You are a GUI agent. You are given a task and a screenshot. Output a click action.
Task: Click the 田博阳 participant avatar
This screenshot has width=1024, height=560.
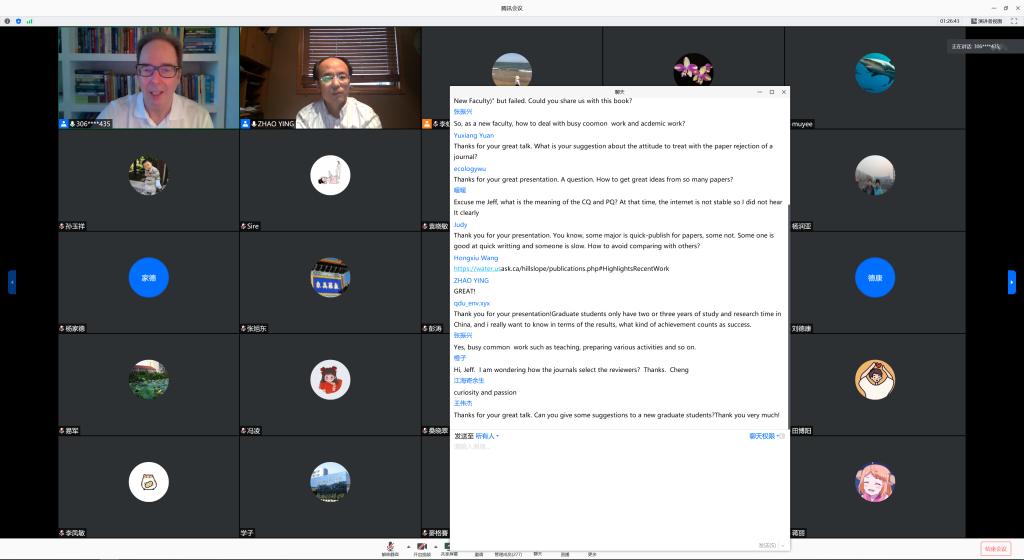coord(875,380)
